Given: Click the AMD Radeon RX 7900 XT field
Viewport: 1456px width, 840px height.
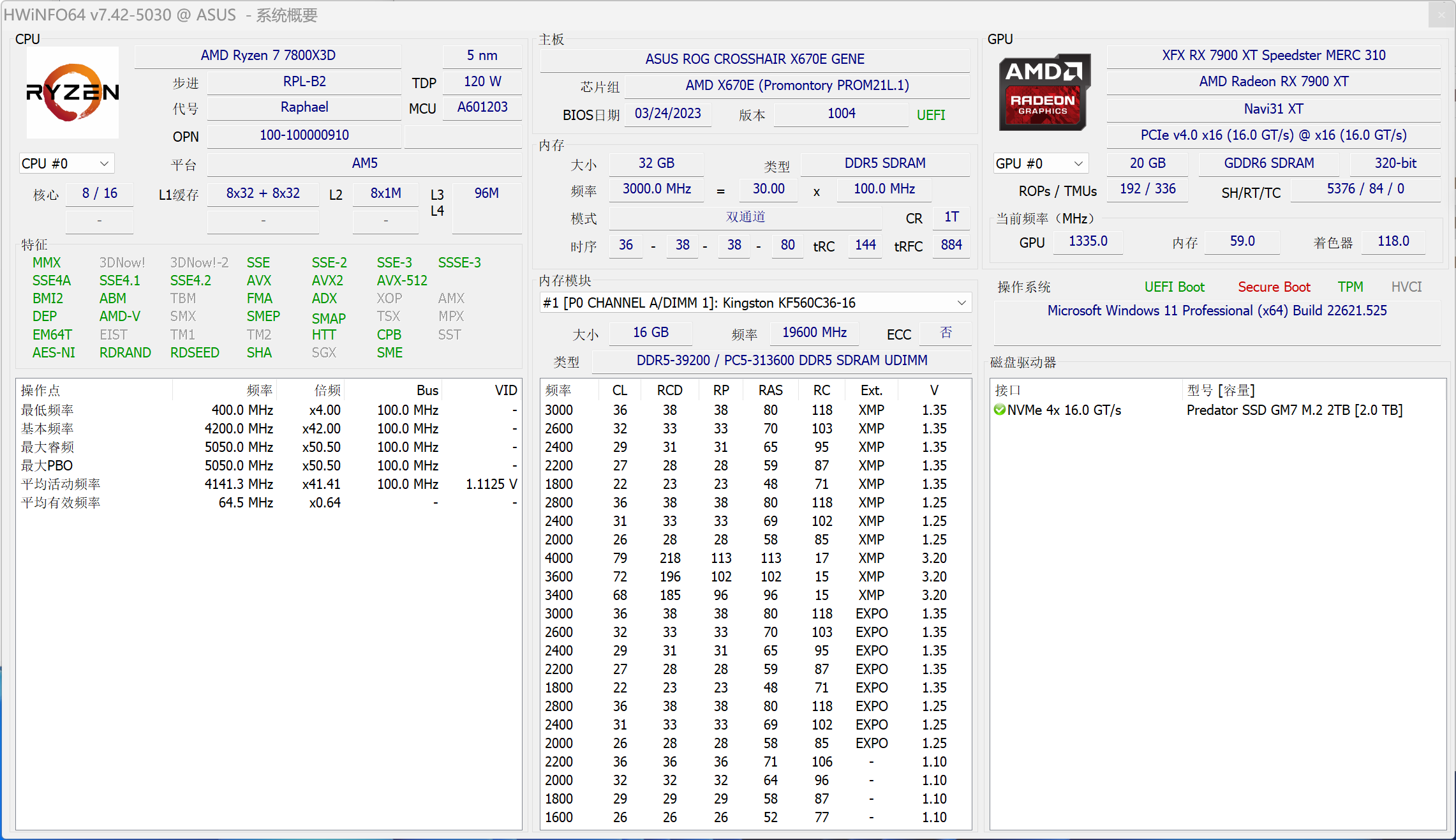Looking at the screenshot, I should (1274, 82).
